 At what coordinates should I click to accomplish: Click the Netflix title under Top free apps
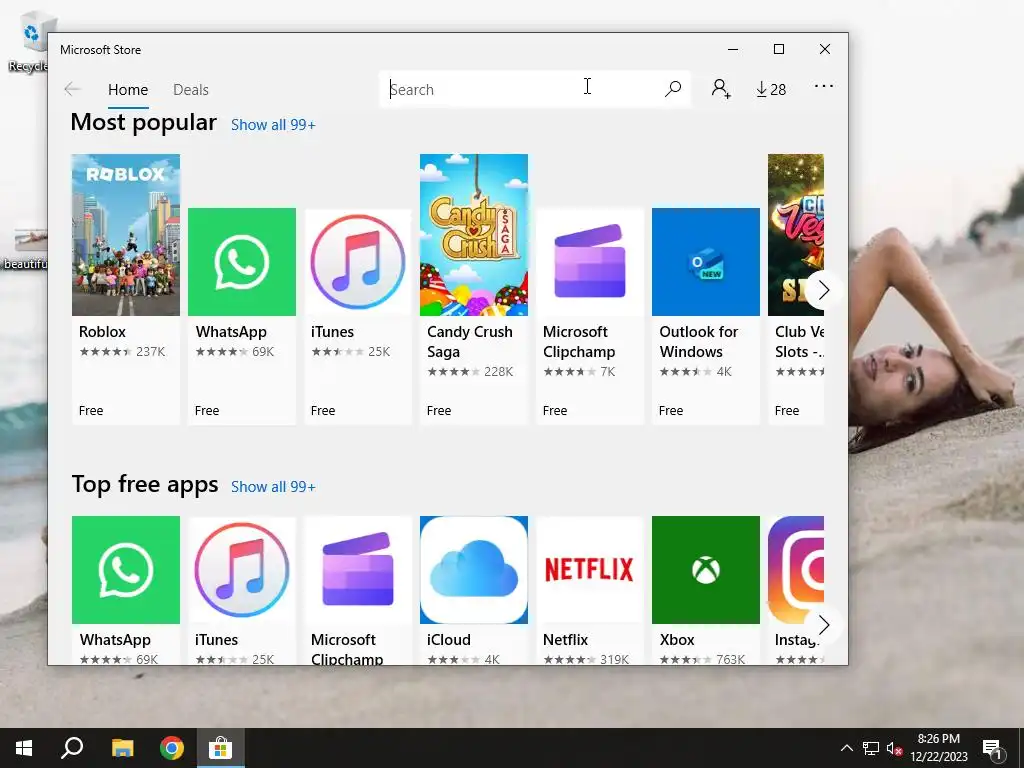point(565,640)
